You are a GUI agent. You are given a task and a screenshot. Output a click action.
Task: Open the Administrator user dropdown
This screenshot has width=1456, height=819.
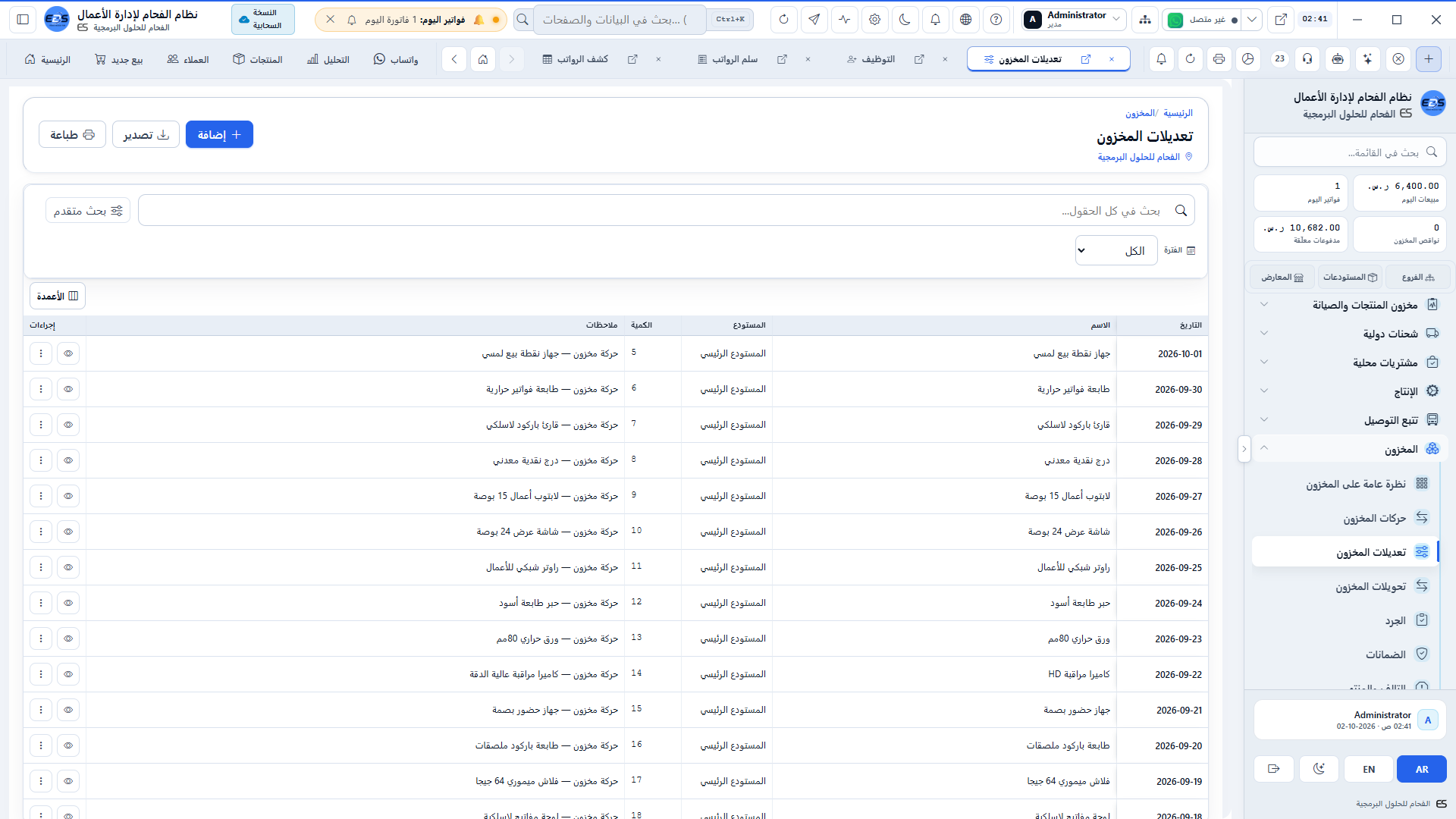pos(1074,20)
